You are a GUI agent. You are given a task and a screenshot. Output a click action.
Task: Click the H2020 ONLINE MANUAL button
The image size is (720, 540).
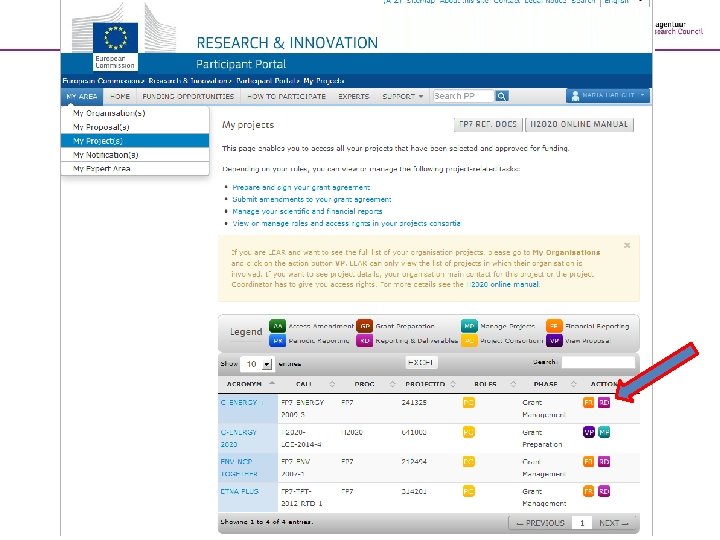click(579, 124)
